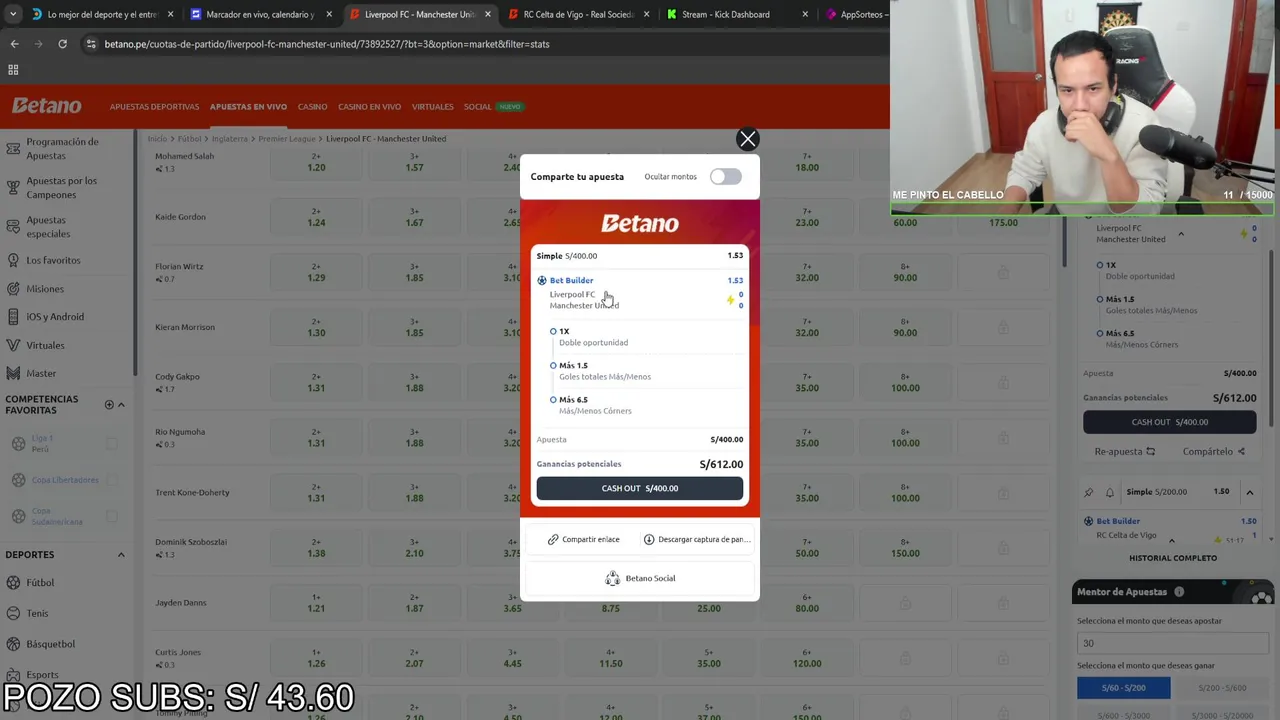Close the Comparte tu apuesta dialog

point(747,139)
